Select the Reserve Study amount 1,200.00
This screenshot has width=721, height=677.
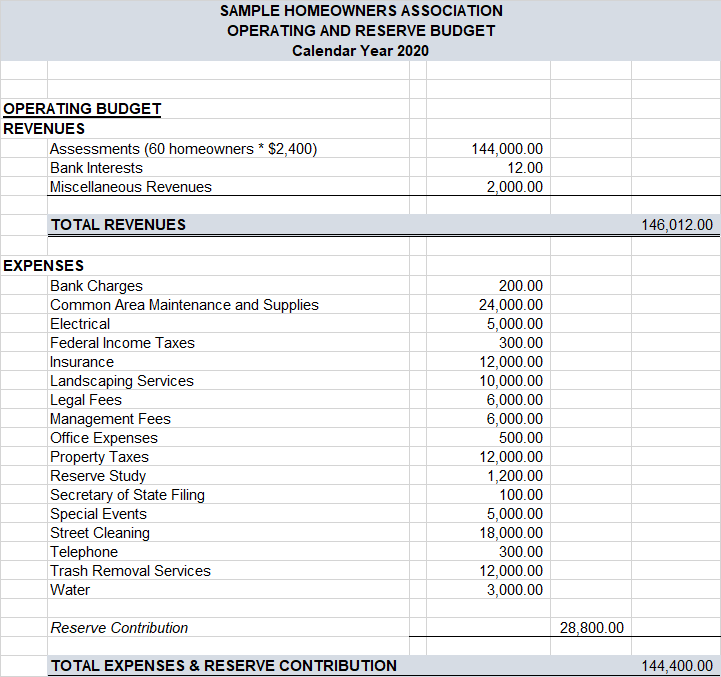(x=515, y=476)
